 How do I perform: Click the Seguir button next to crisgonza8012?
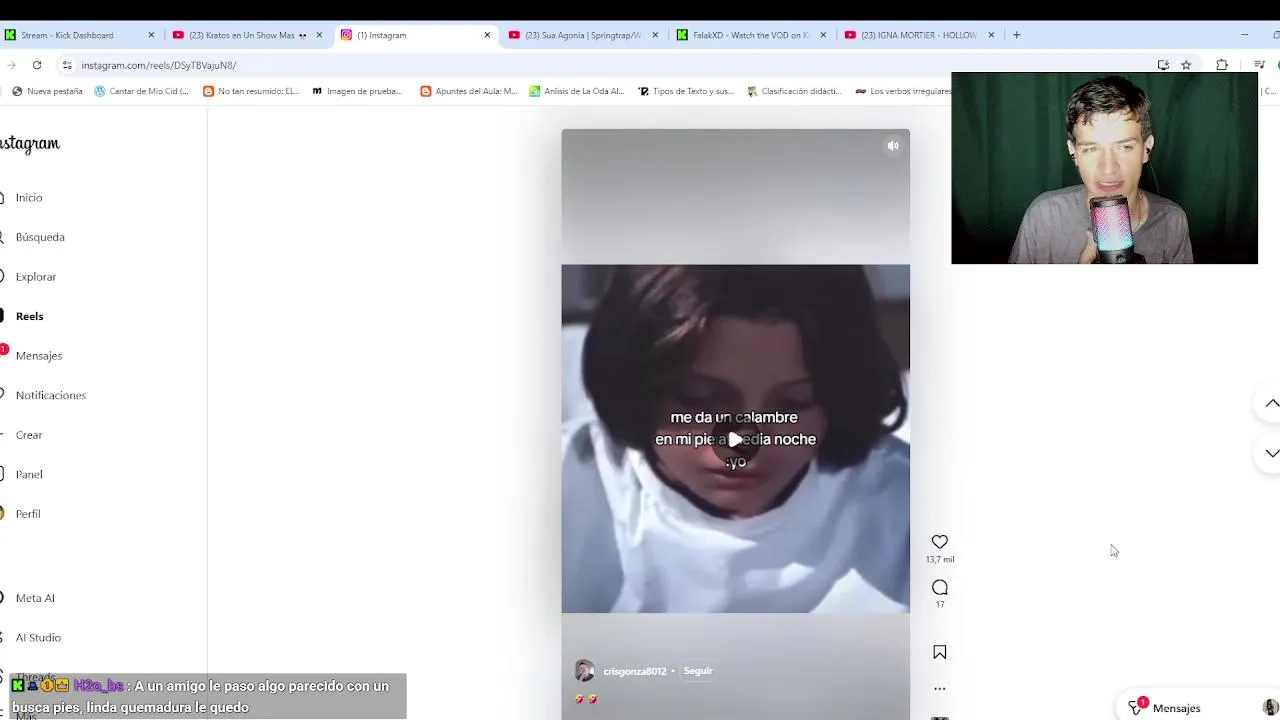pyautogui.click(x=698, y=671)
